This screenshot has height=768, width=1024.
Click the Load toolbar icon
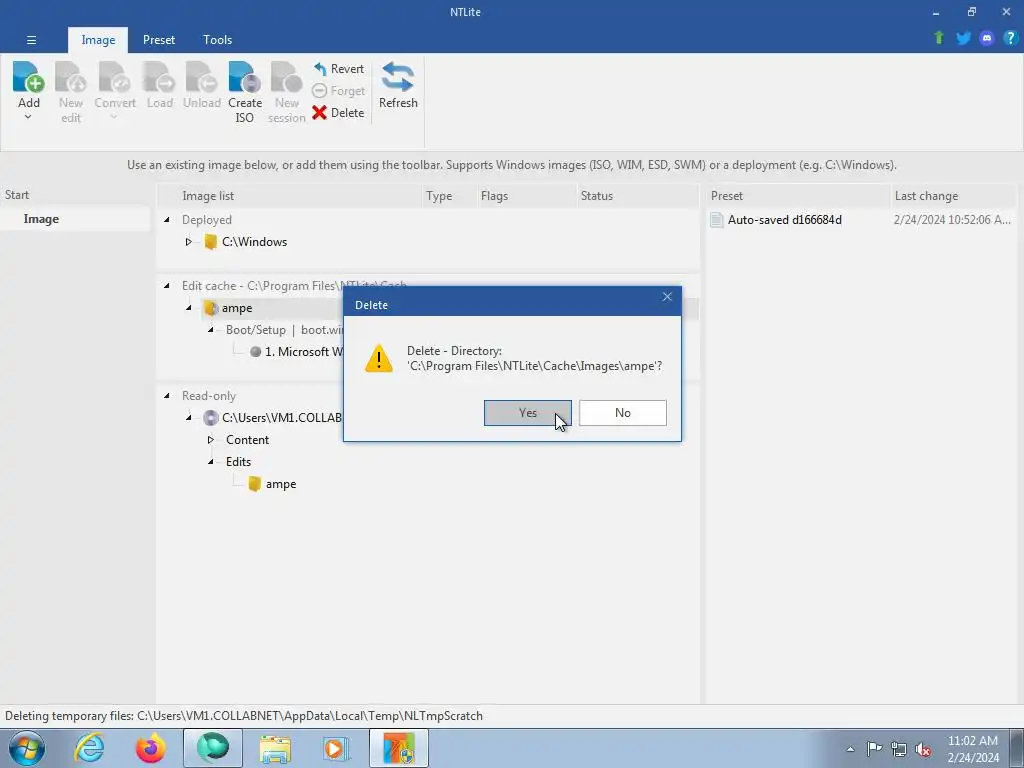point(159,78)
